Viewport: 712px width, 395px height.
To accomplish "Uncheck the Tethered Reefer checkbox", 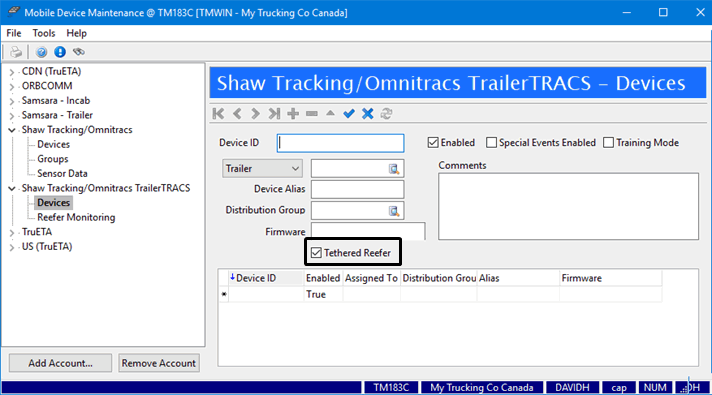I will click(x=316, y=253).
